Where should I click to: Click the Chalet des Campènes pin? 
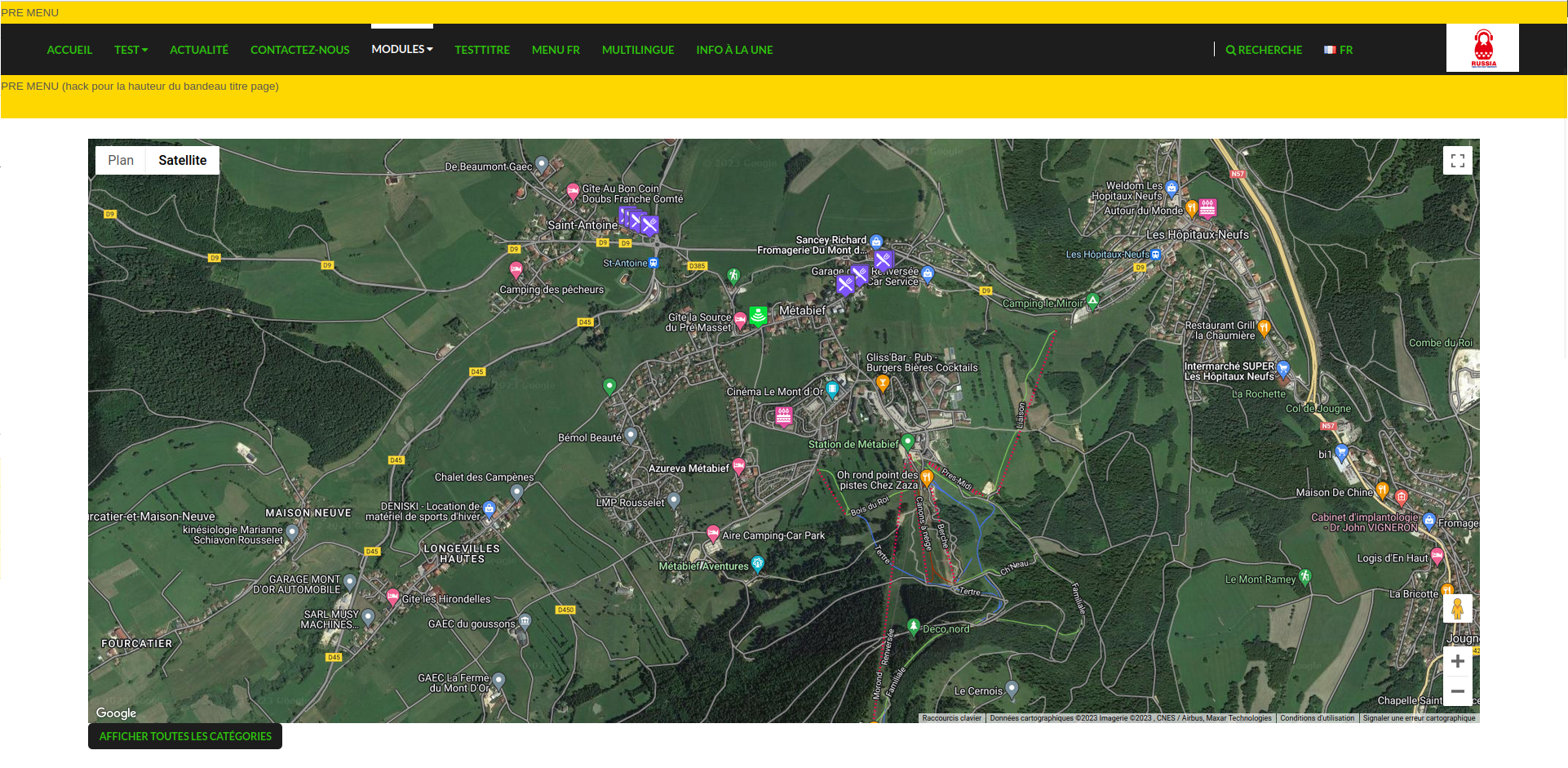coord(516,491)
